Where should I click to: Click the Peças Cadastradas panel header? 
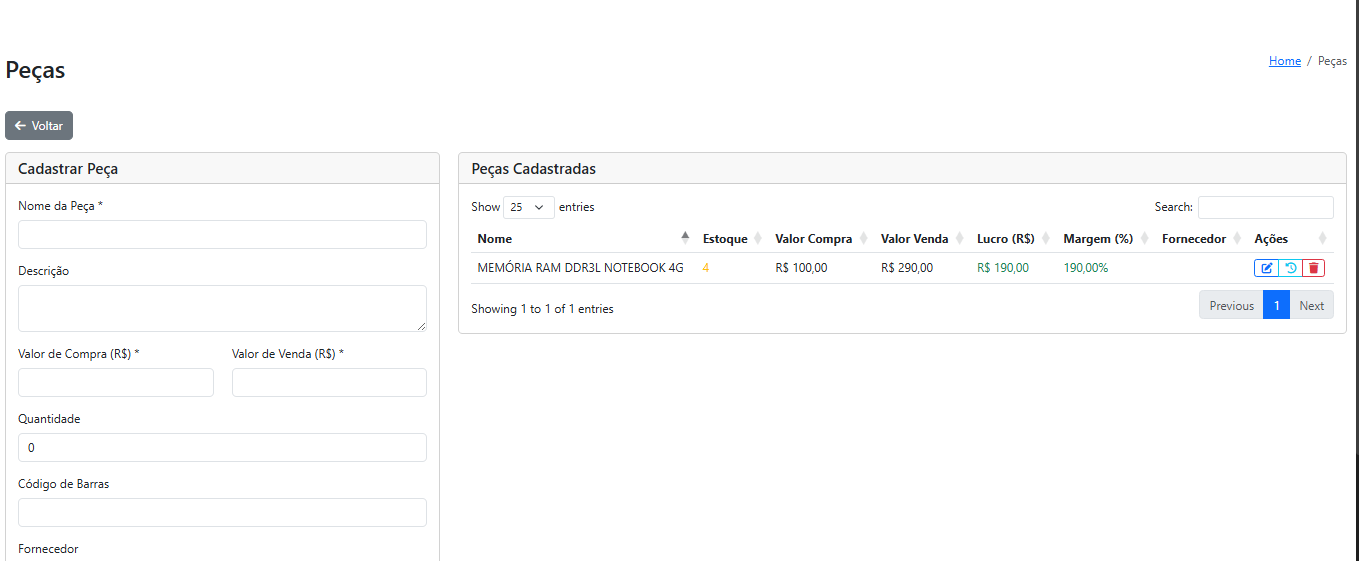coord(902,169)
